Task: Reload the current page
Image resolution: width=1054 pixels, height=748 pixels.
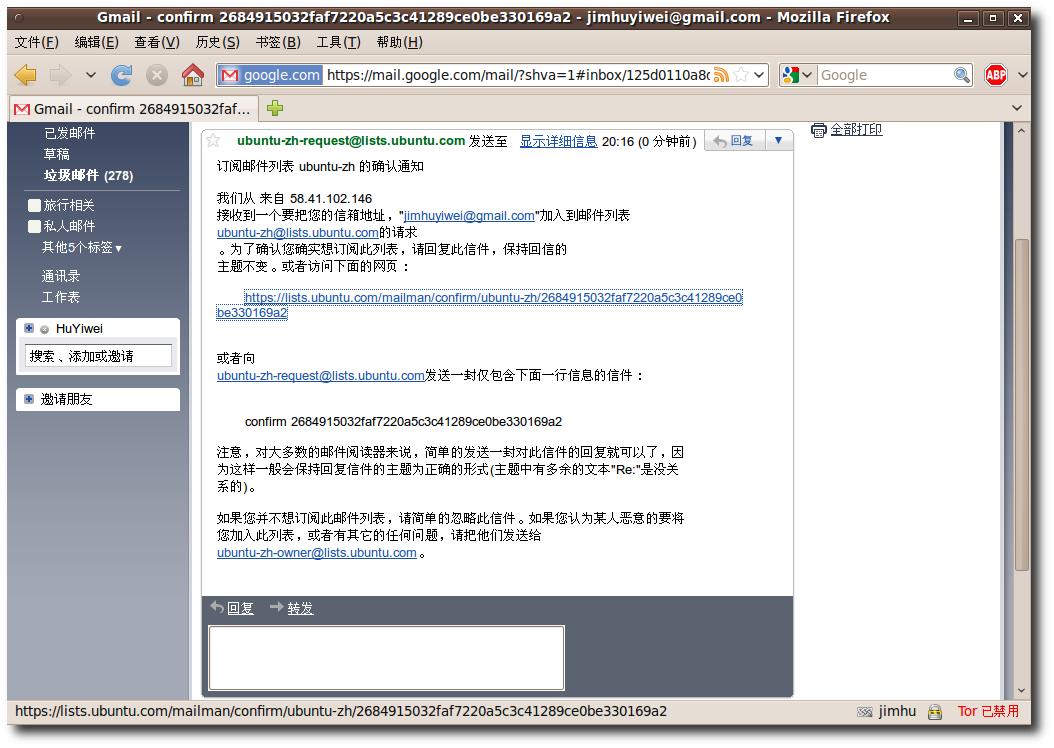Action: click(x=122, y=75)
